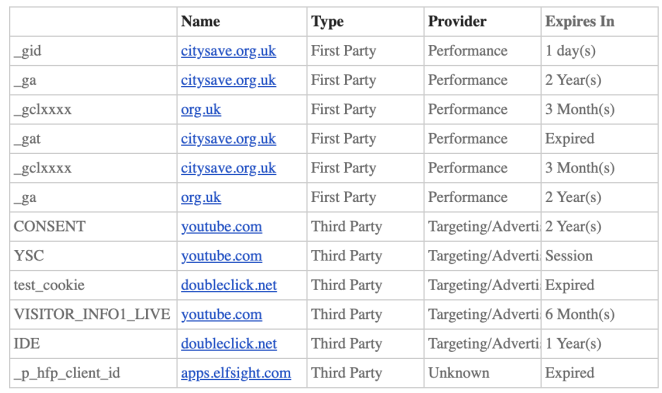Image resolution: width=662 pixels, height=393 pixels.
Task: Click the Name column header
Action: [201, 22]
